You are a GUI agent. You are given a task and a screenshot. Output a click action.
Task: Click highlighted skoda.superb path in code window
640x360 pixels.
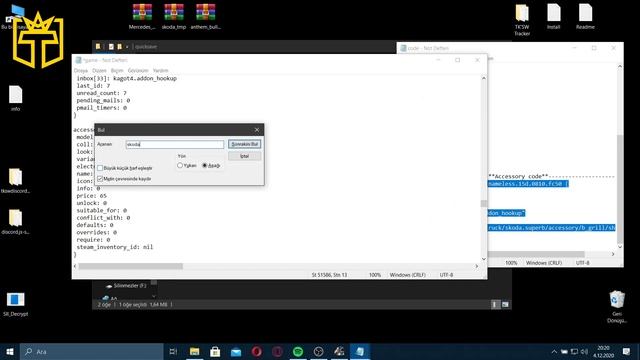552,228
